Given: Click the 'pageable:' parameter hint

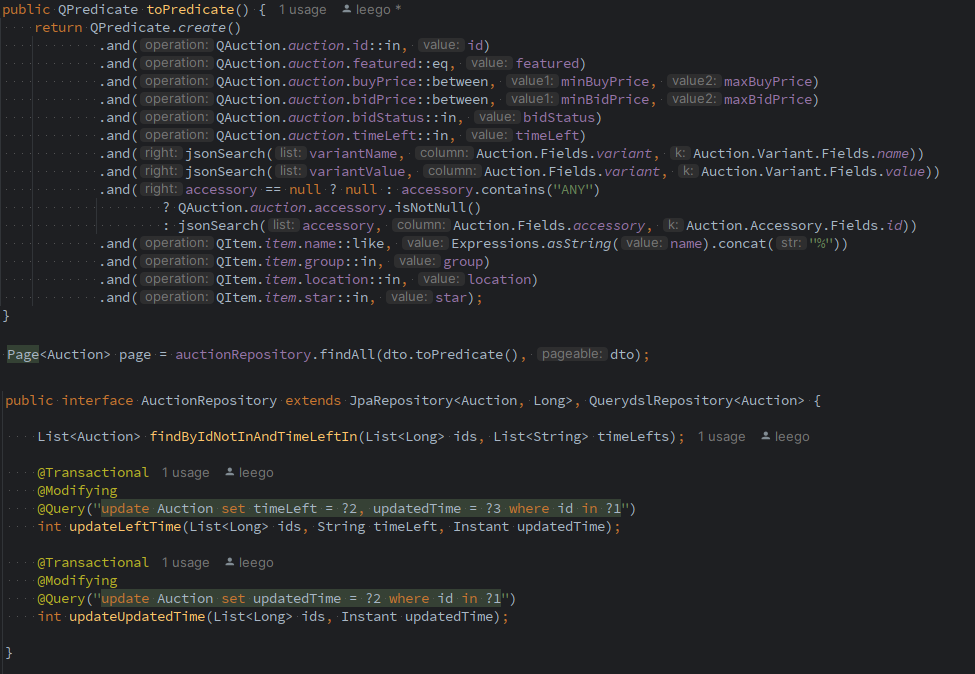Looking at the screenshot, I should (x=571, y=354).
